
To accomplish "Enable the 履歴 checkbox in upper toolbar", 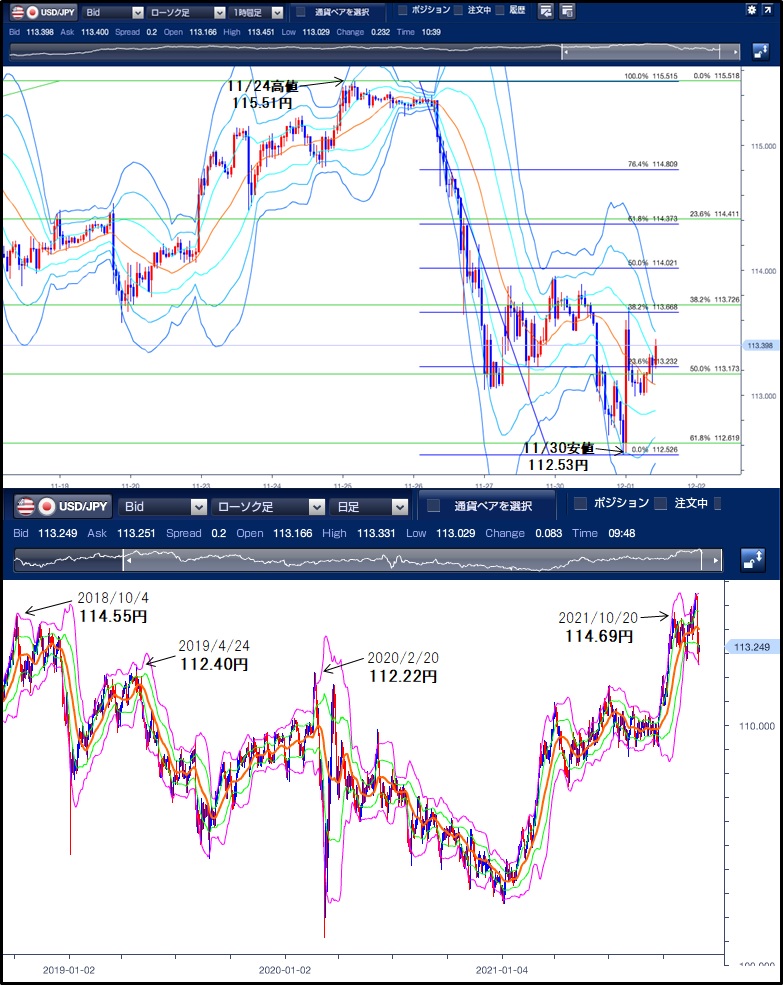I will pyautogui.click(x=500, y=9).
